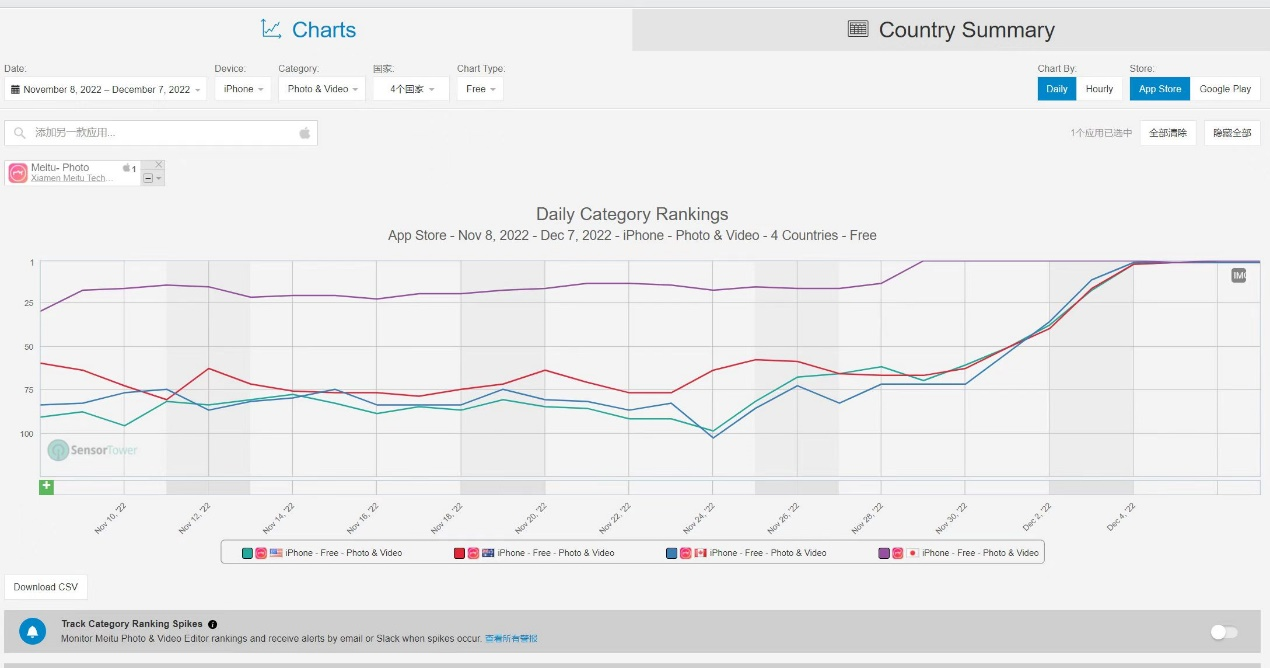Screen dimensions: 1270x668
Task: Click Meitu icon in Canada legend entry
Action: pyautogui.click(x=685, y=553)
